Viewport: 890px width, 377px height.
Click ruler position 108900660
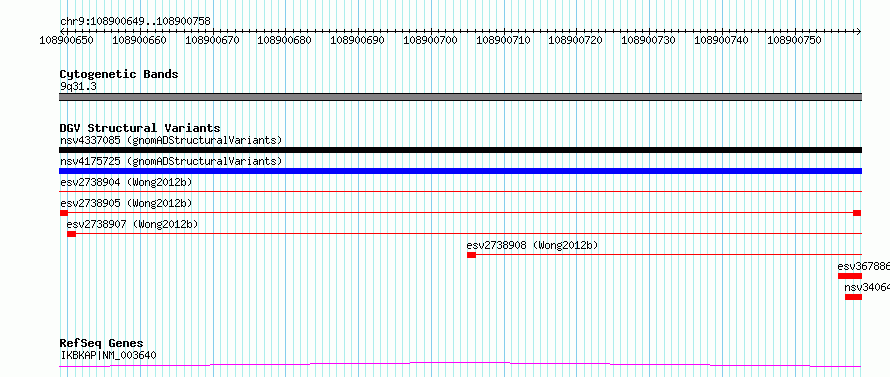[140, 41]
